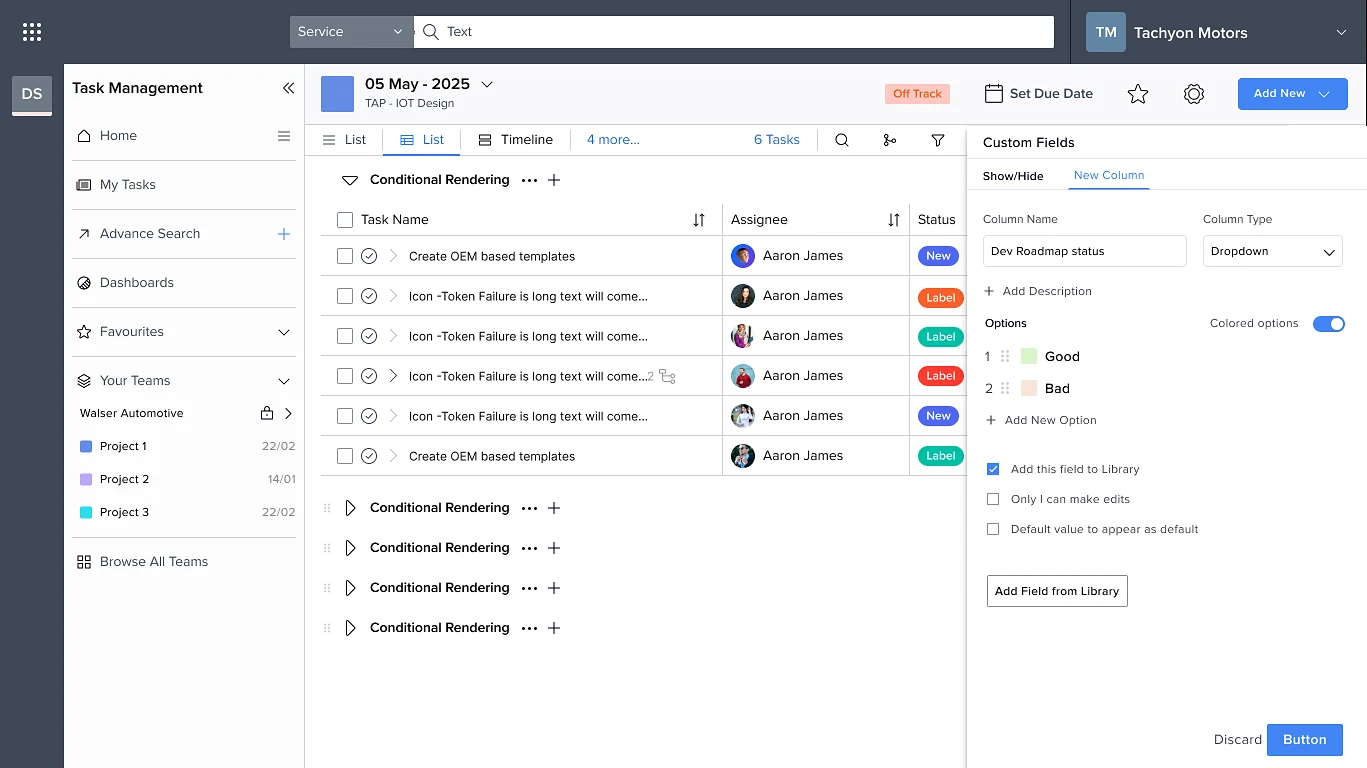This screenshot has height=768, width=1367.
Task: Collapse the Your Teams section
Action: 284,381
